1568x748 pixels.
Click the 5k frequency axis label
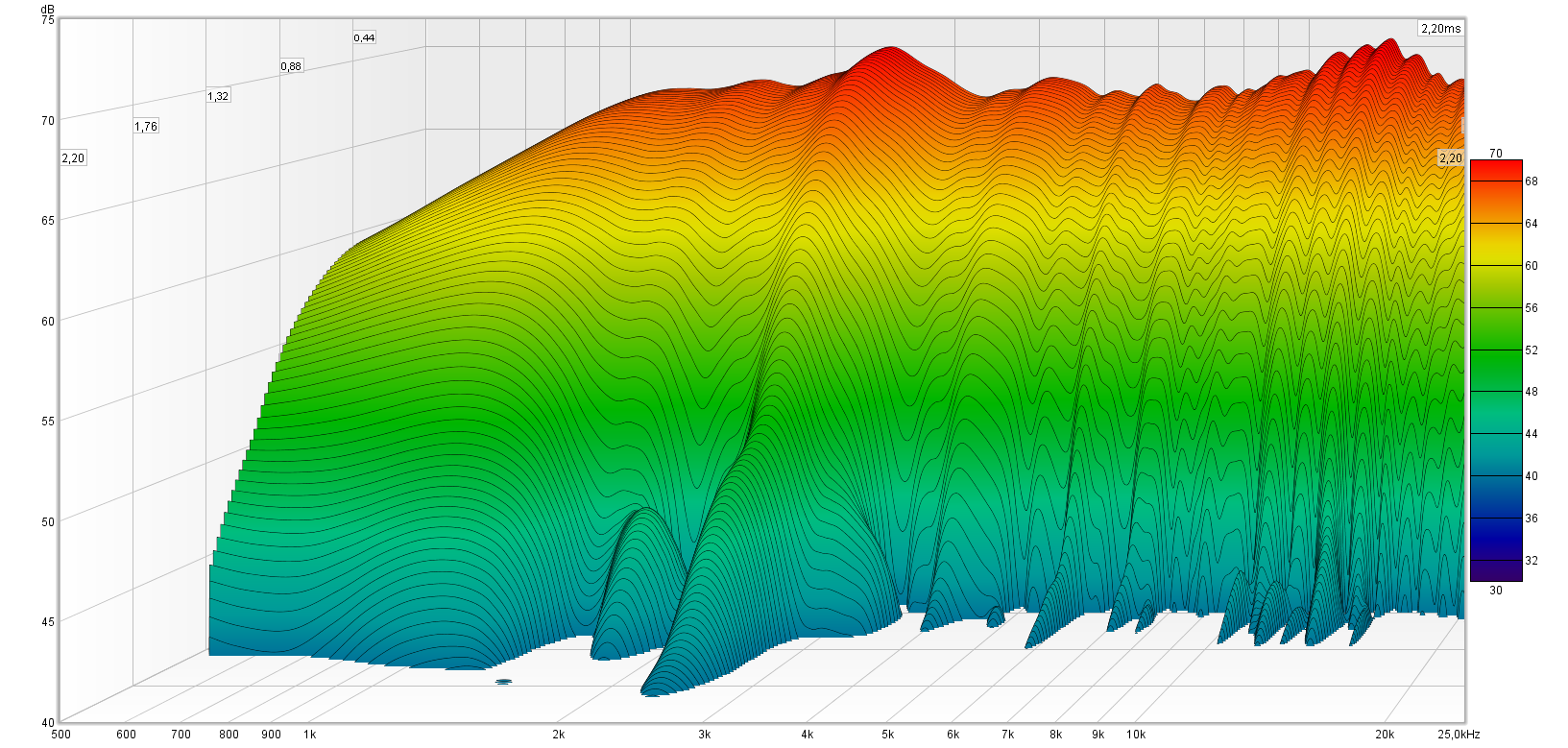[889, 735]
